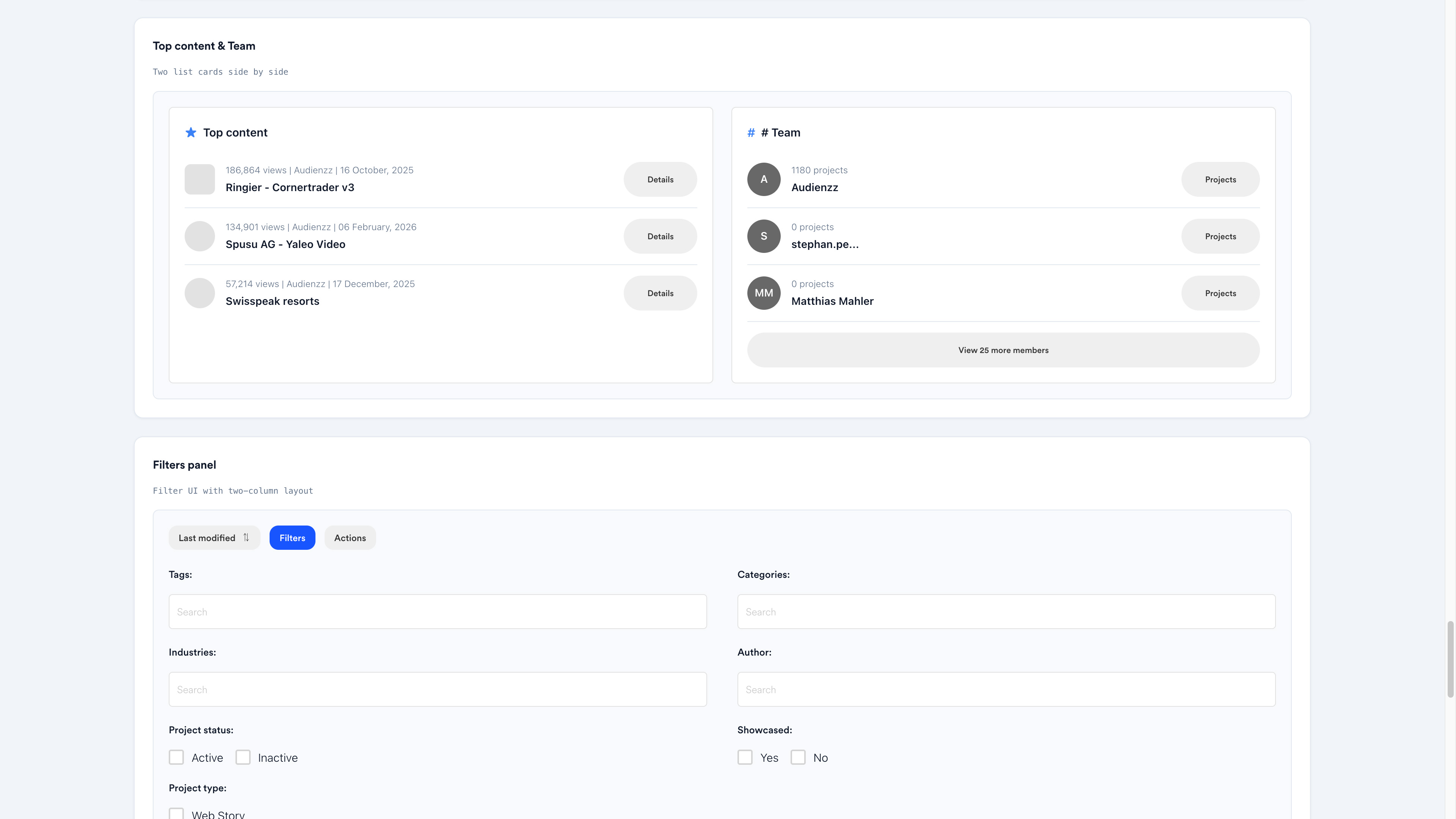Screen dimensions: 1456x819
Task: Check the Active project status checkbox
Action: point(176,758)
